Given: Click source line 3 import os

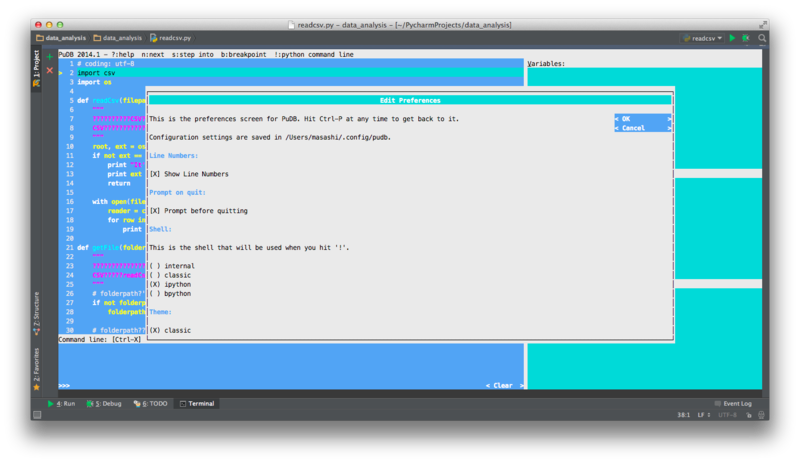Looking at the screenshot, I should pos(291,82).
